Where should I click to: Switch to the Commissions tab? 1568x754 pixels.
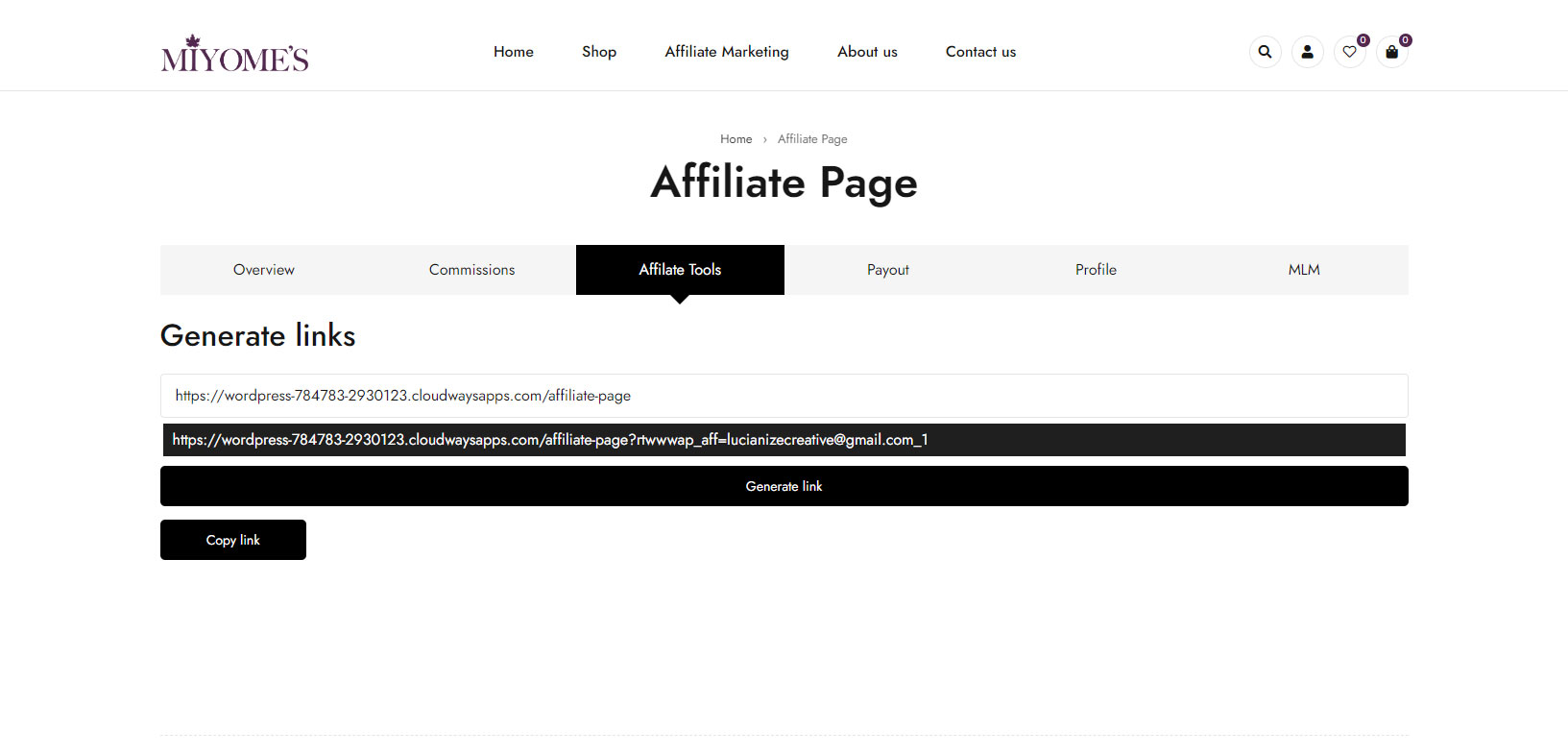click(x=471, y=270)
